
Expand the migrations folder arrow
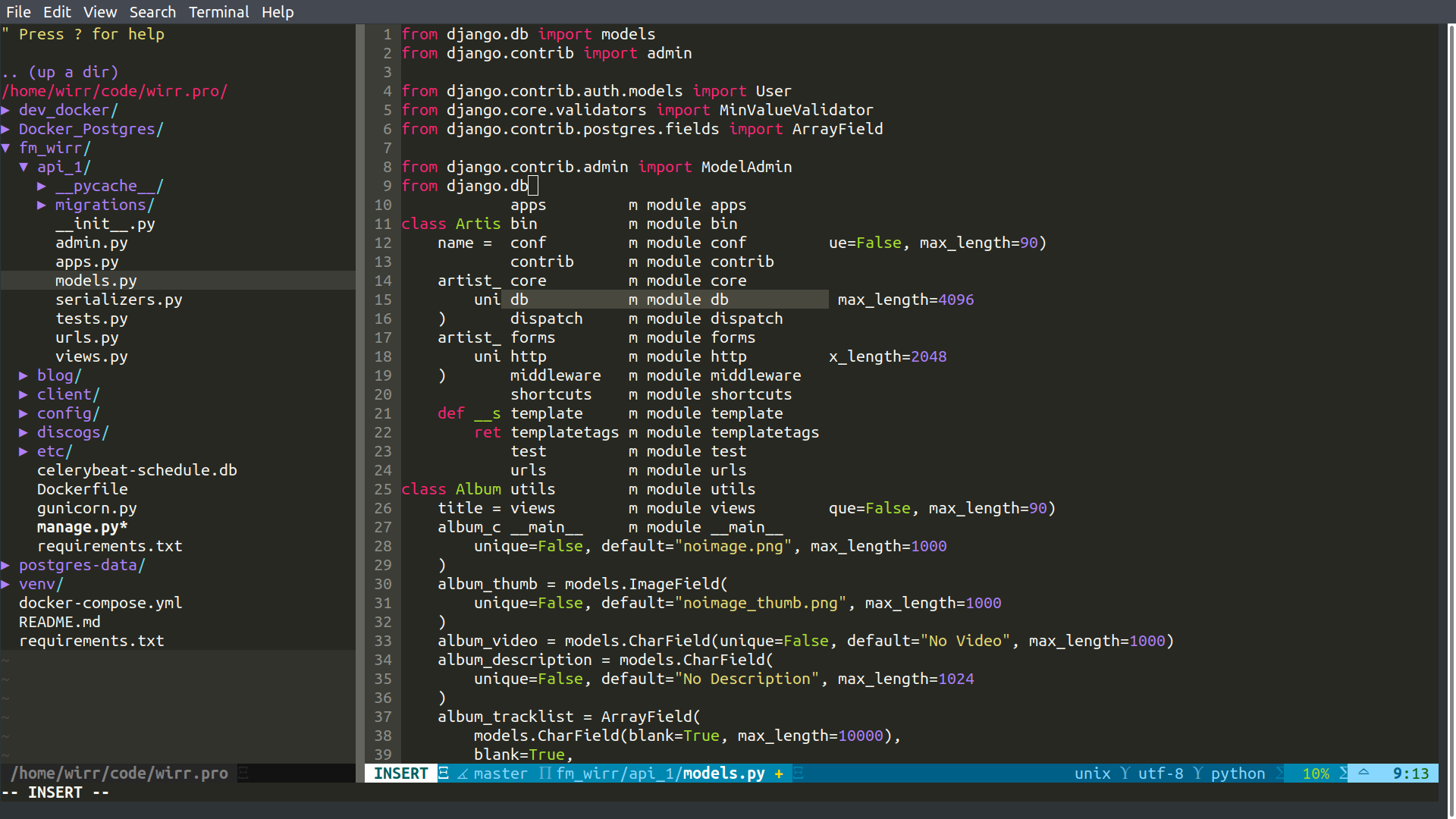(x=42, y=205)
